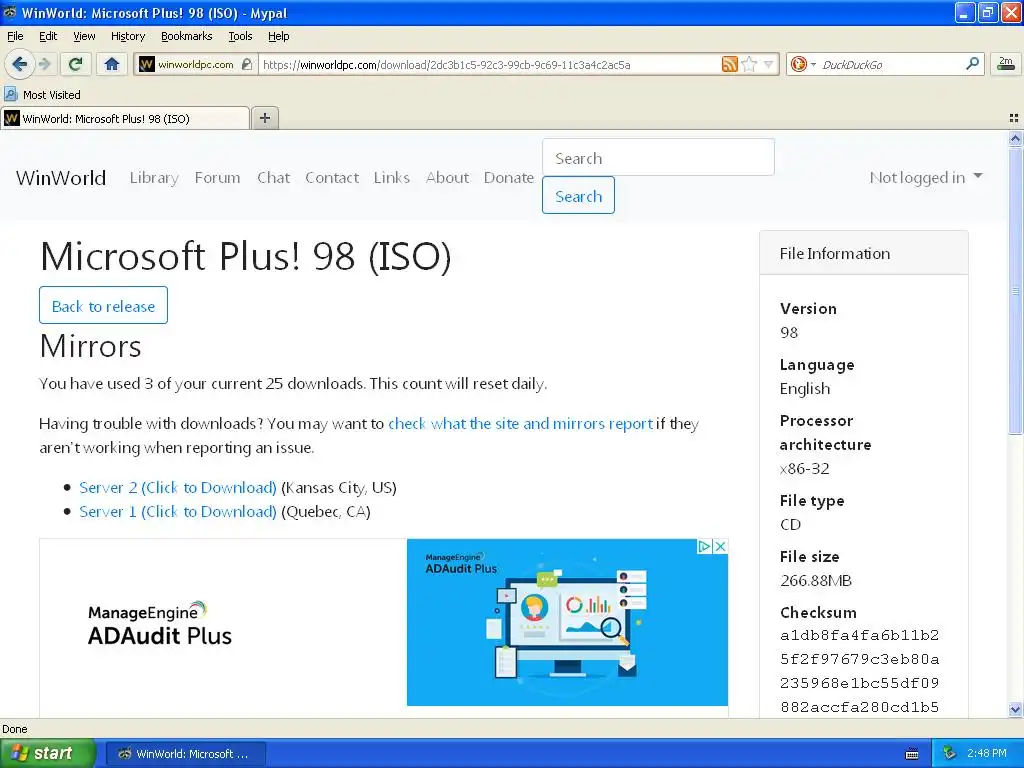1024x768 pixels.
Task: Expand the Not logged in dropdown
Action: click(x=925, y=178)
